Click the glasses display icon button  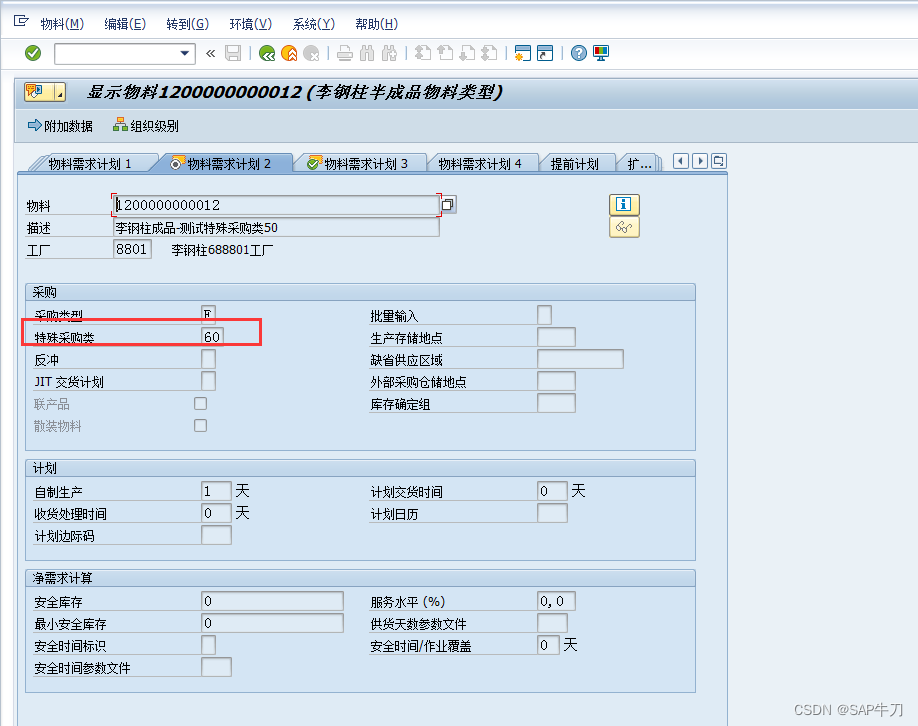624,227
